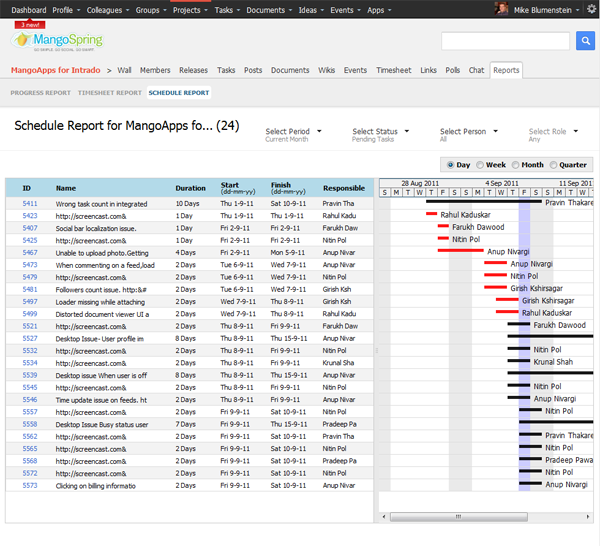Screen dimensions: 600x546
Task: Open the Ideas menu
Action: point(311,10)
